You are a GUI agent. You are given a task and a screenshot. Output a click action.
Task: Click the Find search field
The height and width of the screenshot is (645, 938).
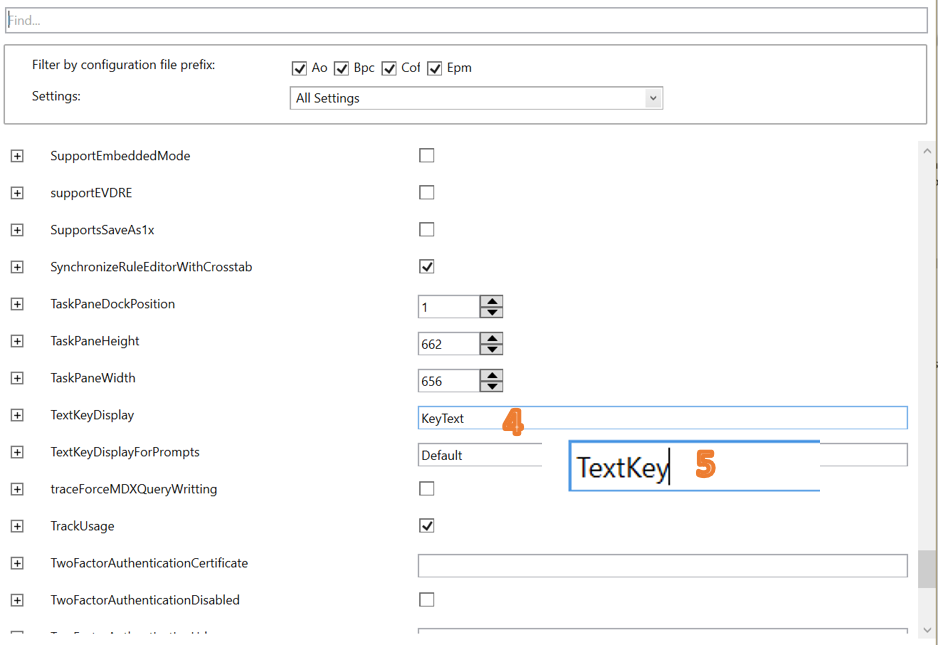tap(467, 20)
